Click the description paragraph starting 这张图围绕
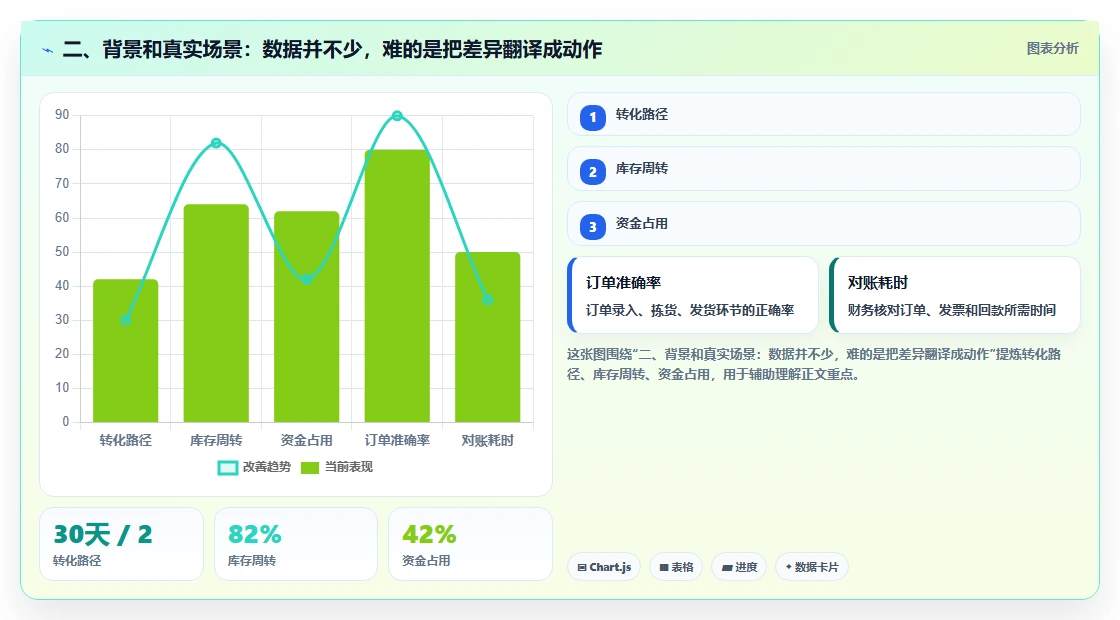Screen dimensions: 1120x620 (814, 364)
